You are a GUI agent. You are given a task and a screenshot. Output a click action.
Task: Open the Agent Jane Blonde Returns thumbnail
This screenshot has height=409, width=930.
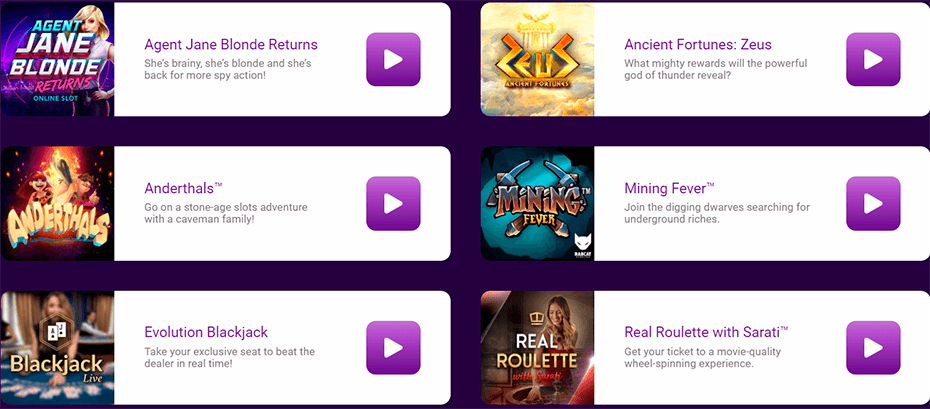[x=57, y=59]
